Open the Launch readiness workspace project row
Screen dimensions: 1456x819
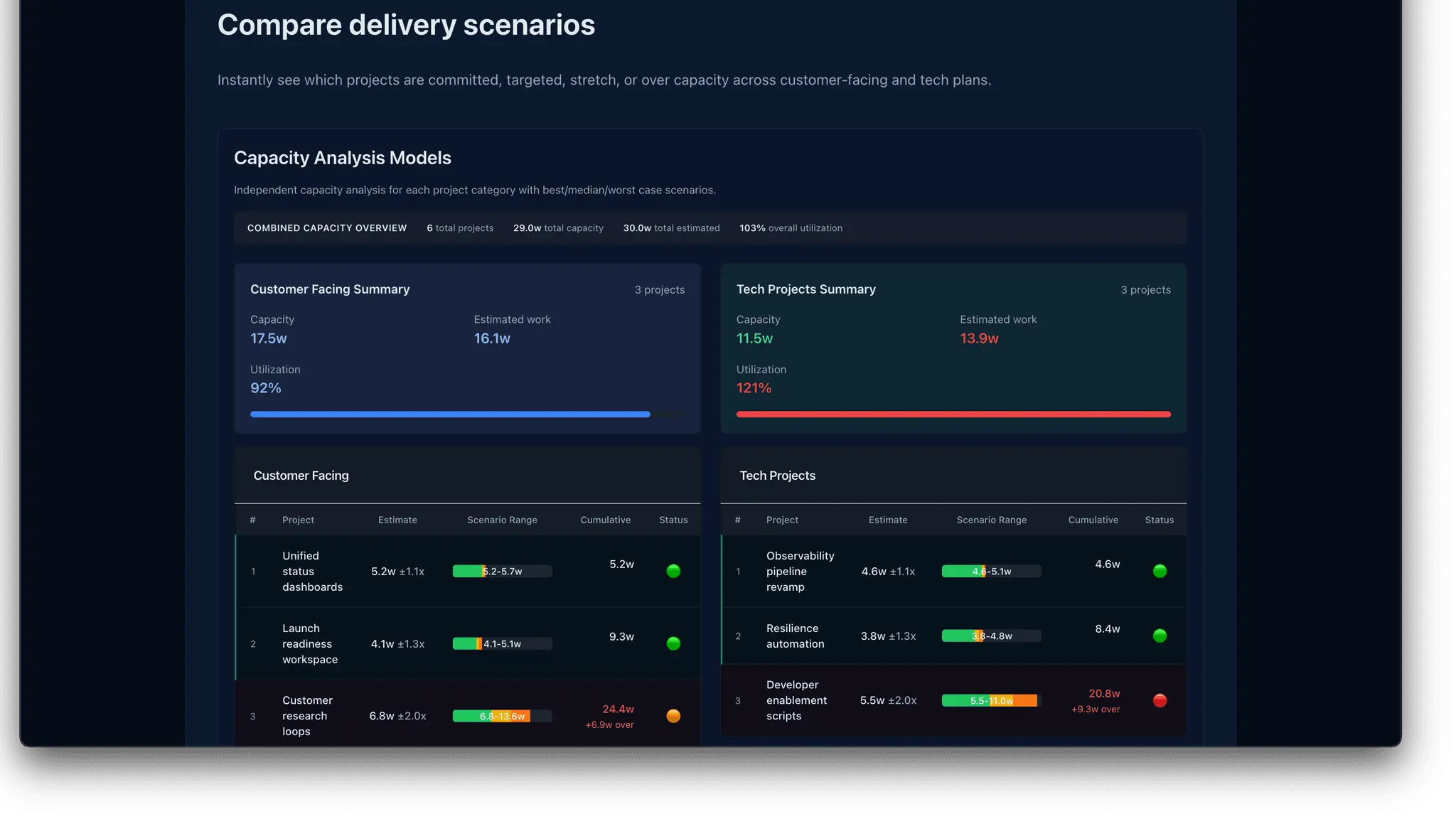click(468, 643)
